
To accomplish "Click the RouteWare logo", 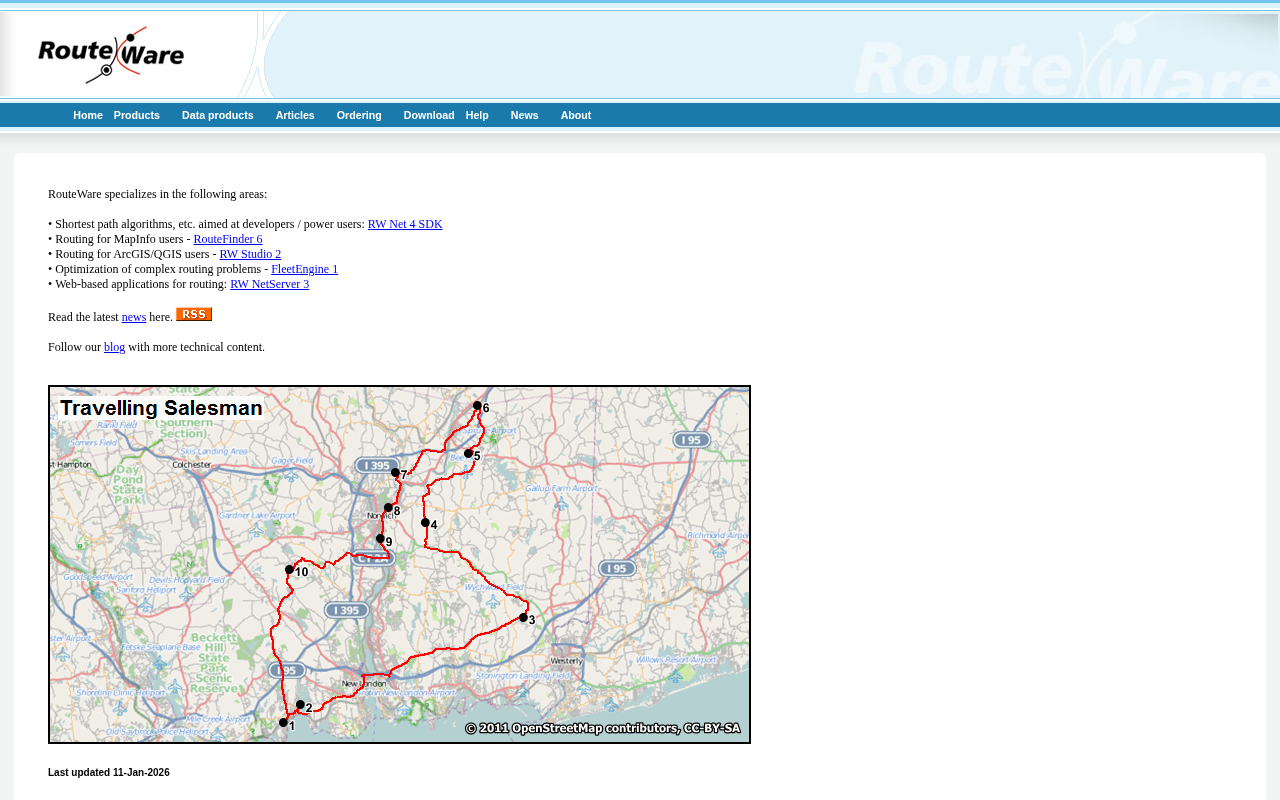I will tap(111, 55).
